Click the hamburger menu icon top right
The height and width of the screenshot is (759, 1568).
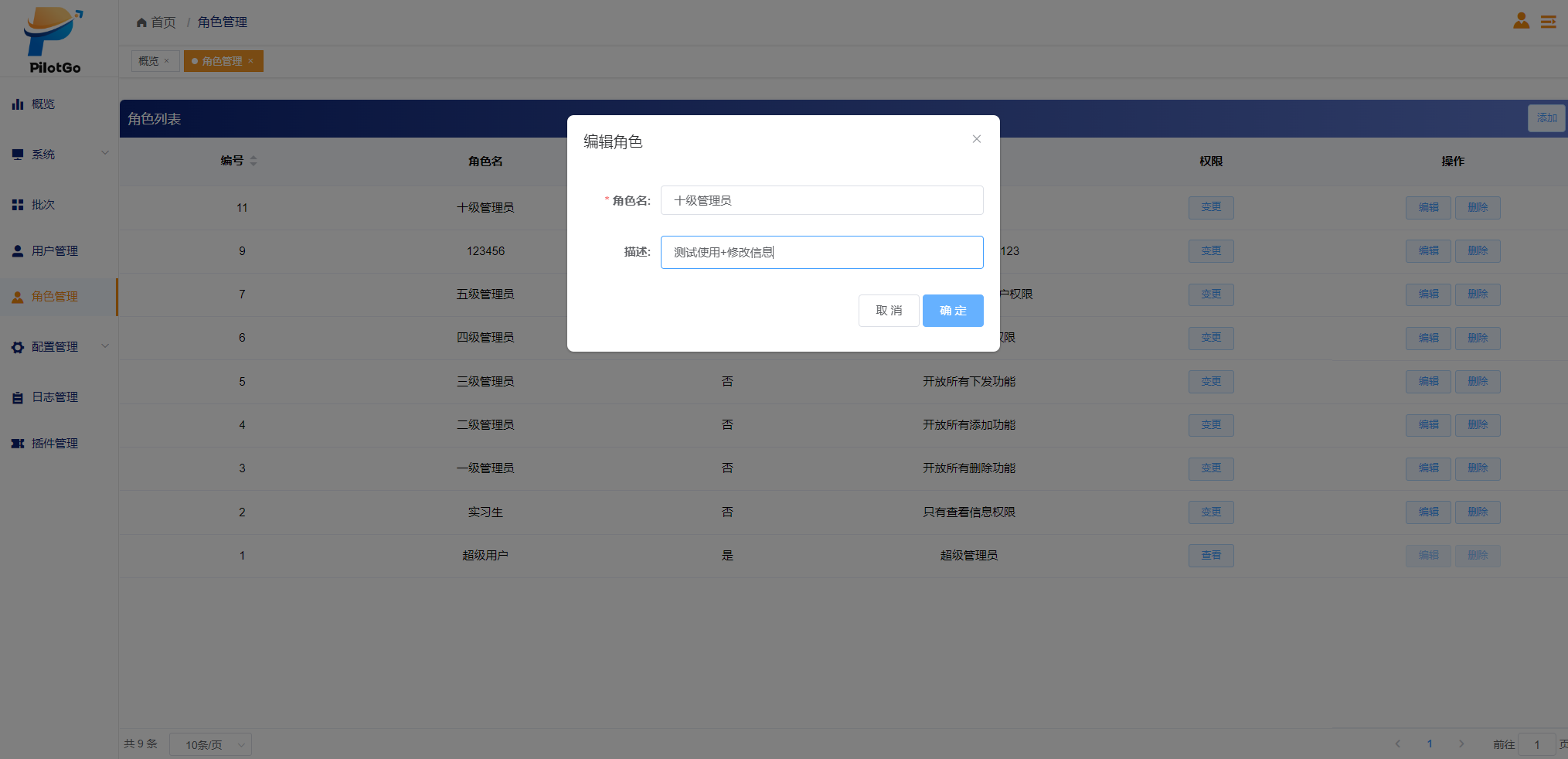pyautogui.click(x=1548, y=22)
